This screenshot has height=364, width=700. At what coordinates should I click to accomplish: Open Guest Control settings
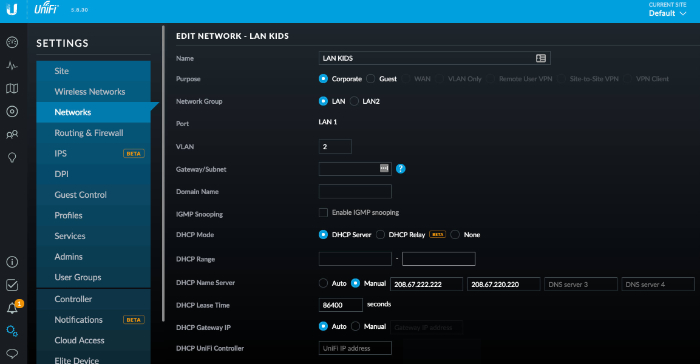pos(93,195)
